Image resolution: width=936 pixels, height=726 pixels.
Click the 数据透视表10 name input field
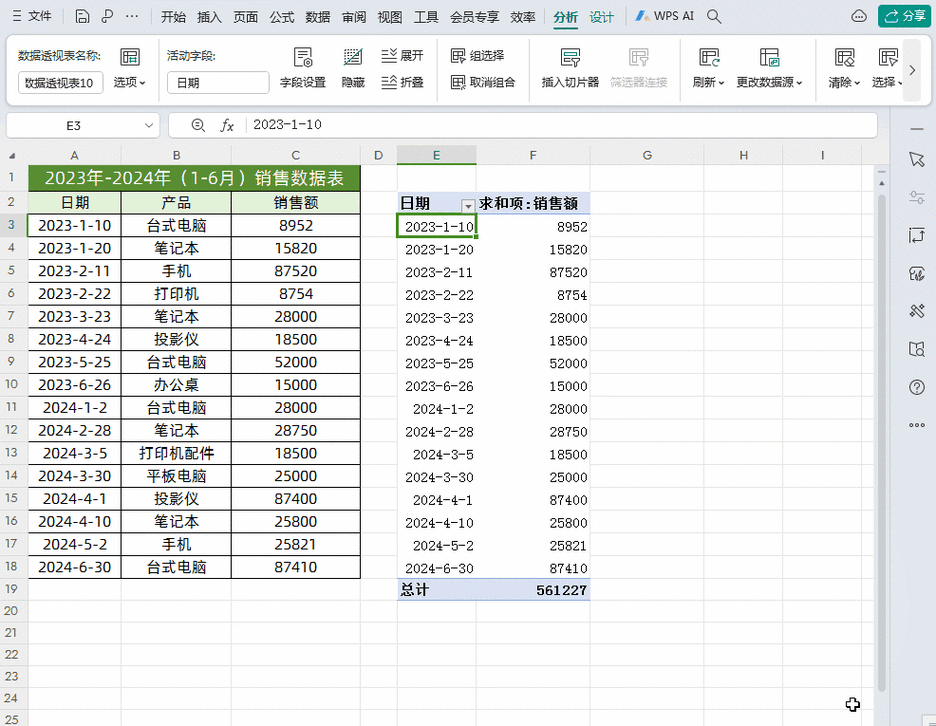click(x=58, y=82)
